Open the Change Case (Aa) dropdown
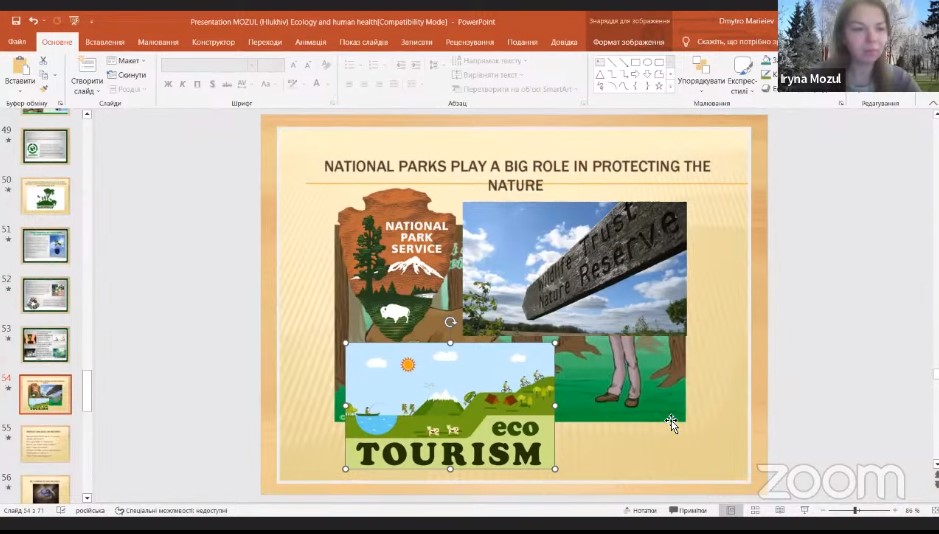The height and width of the screenshot is (534, 939). point(267,84)
